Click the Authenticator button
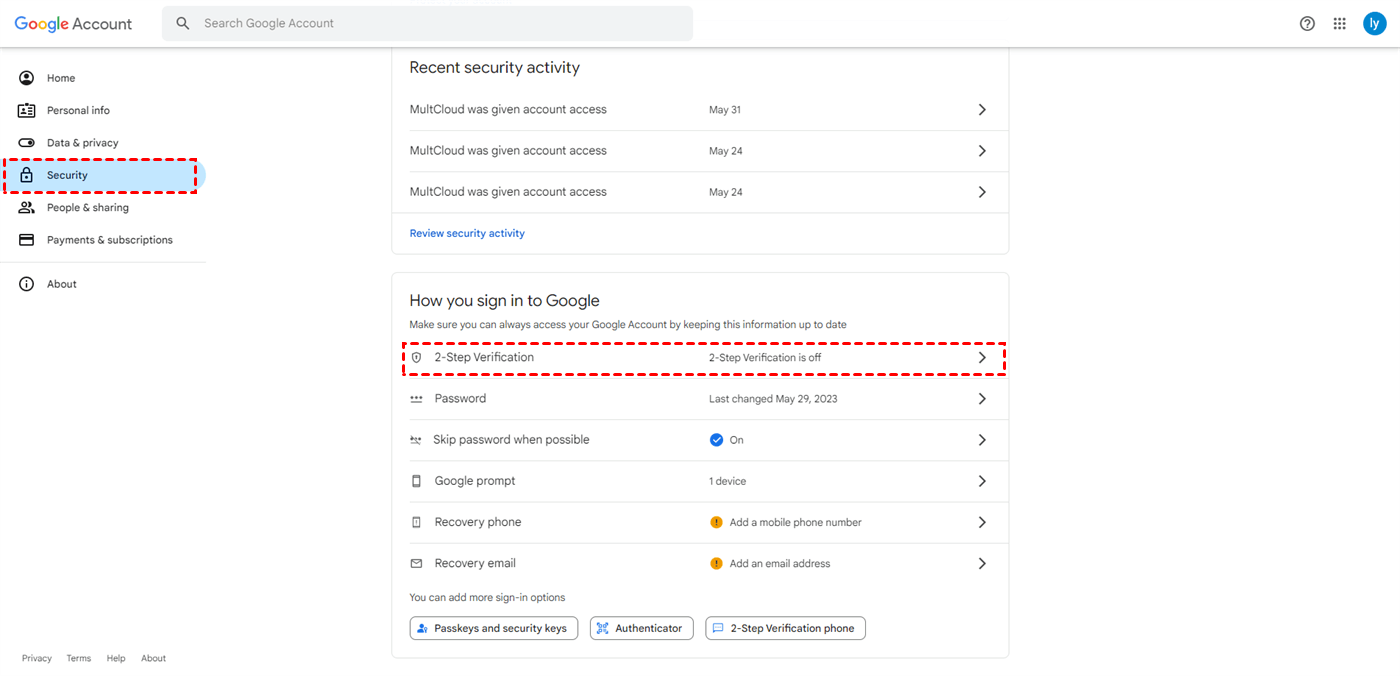 point(641,628)
